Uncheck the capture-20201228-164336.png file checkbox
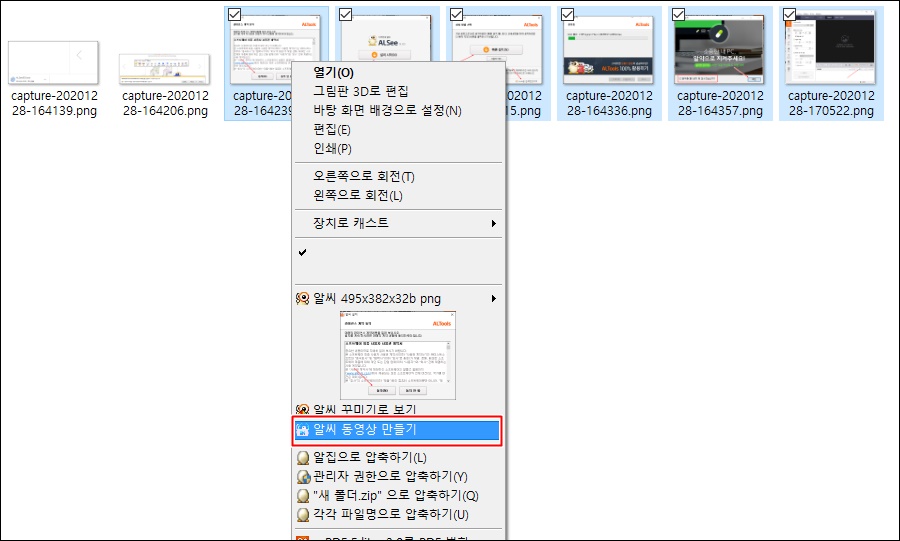 (567, 14)
